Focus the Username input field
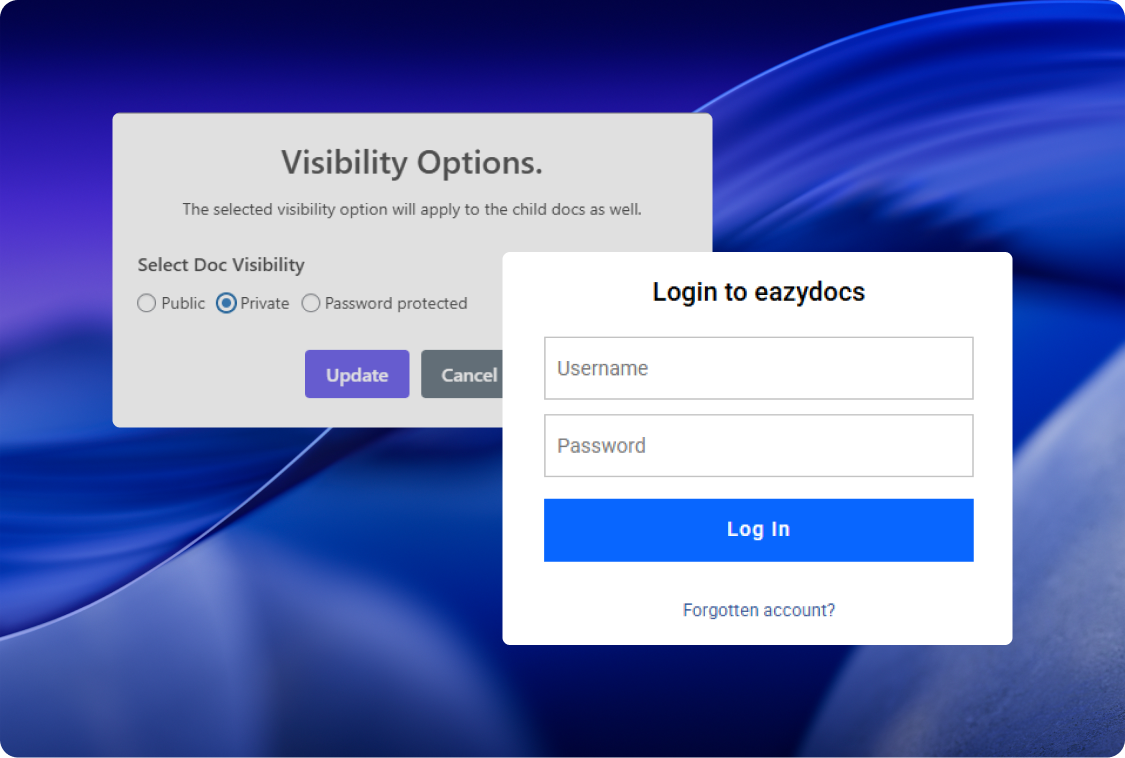The height and width of the screenshot is (758, 1125). point(758,368)
